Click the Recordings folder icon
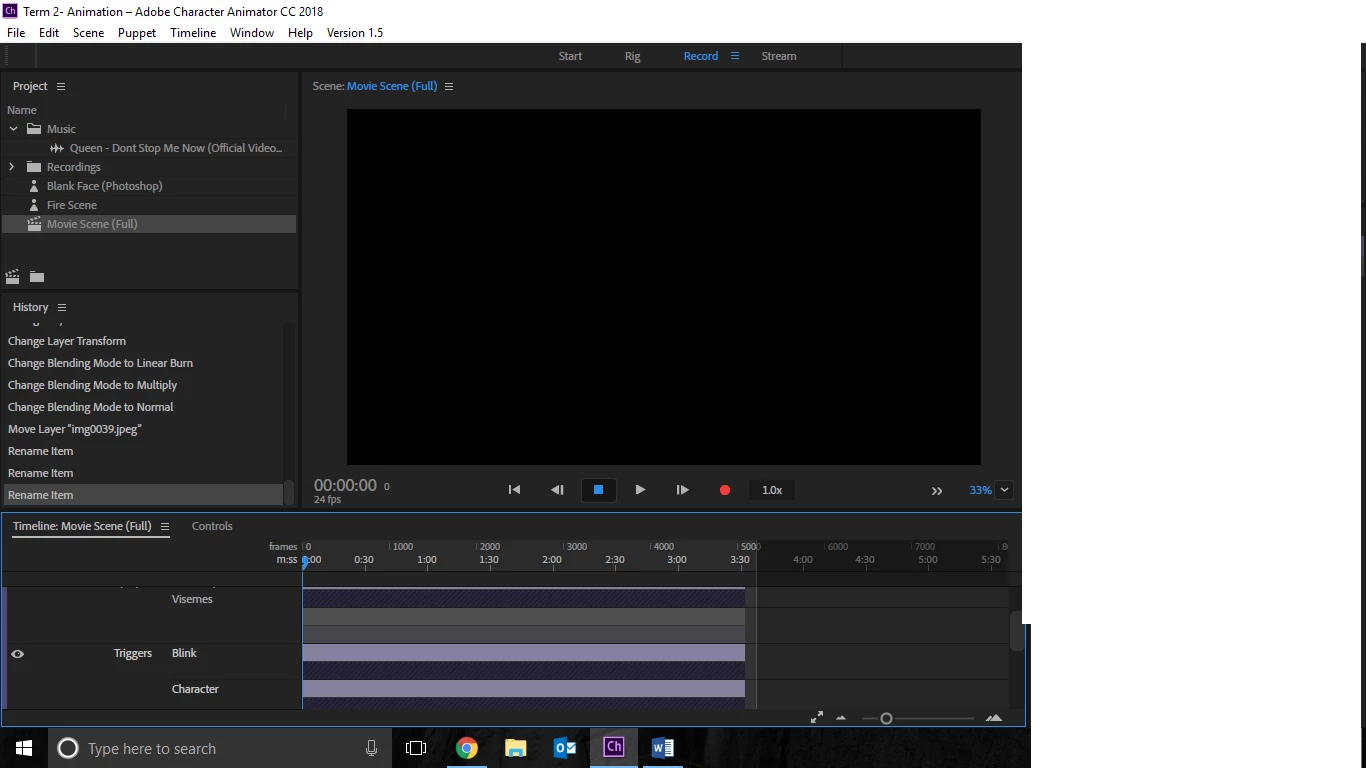This screenshot has height=768, width=1366. coord(34,167)
